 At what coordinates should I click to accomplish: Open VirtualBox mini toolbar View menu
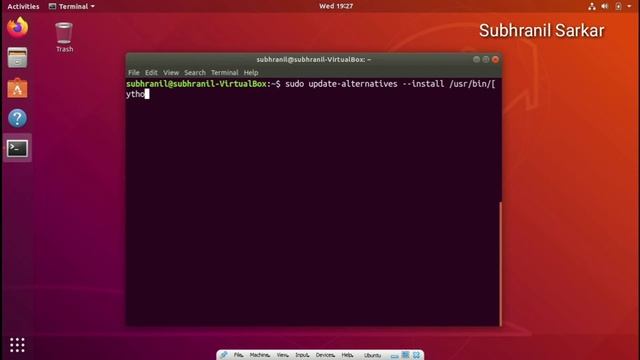282,355
